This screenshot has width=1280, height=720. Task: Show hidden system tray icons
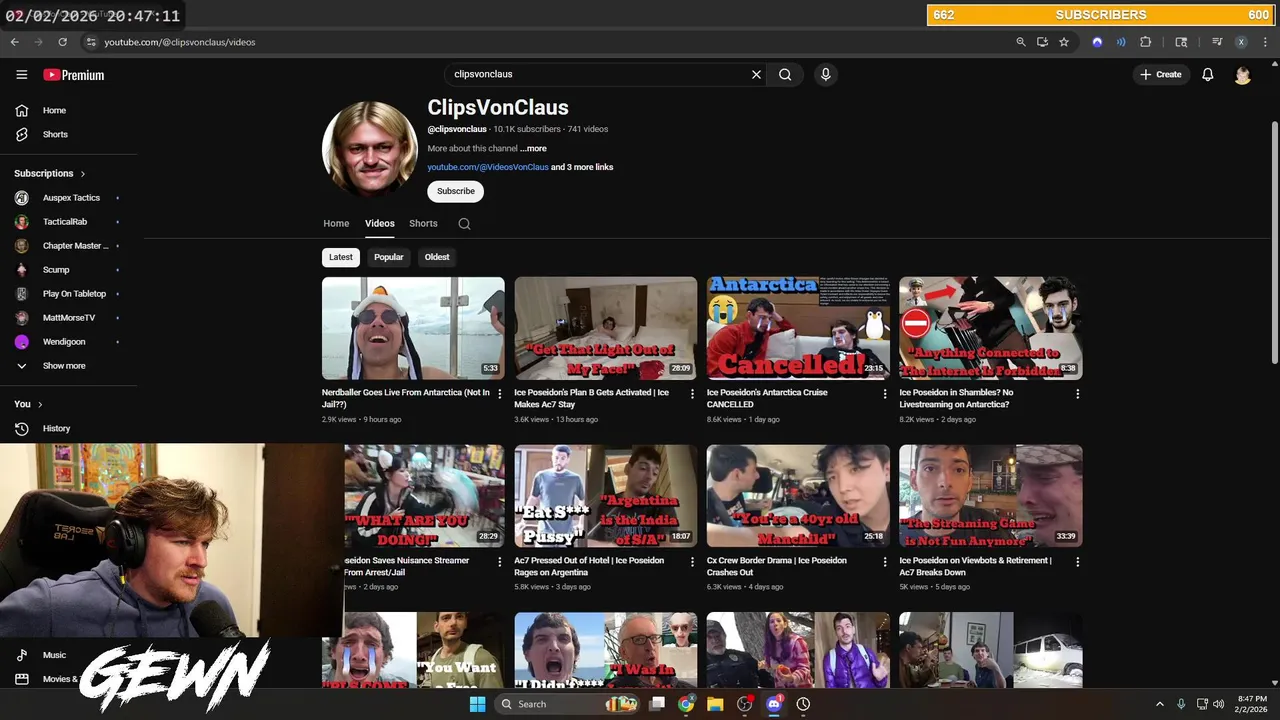coord(1160,704)
